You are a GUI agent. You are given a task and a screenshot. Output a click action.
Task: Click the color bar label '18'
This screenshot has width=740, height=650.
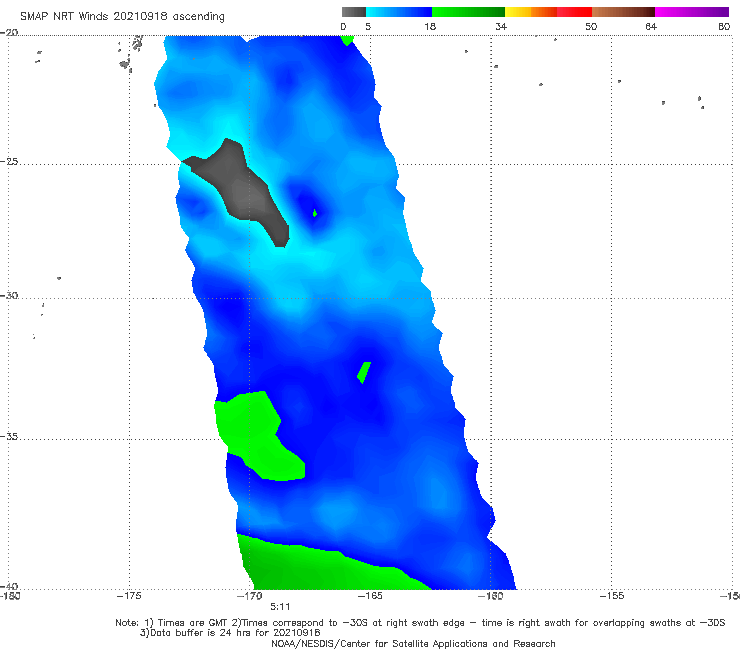(x=430, y=26)
